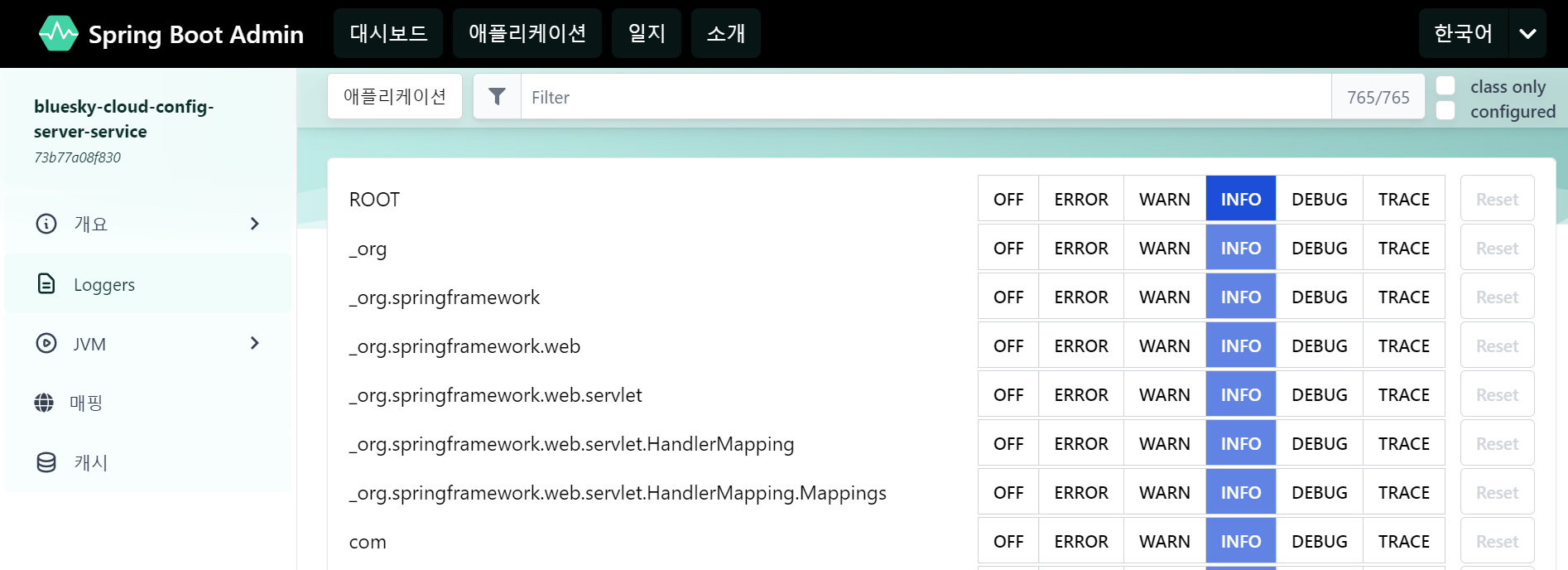1568x570 pixels.
Task: Click instance id 73b77a08f830
Action: pyautogui.click(x=77, y=157)
